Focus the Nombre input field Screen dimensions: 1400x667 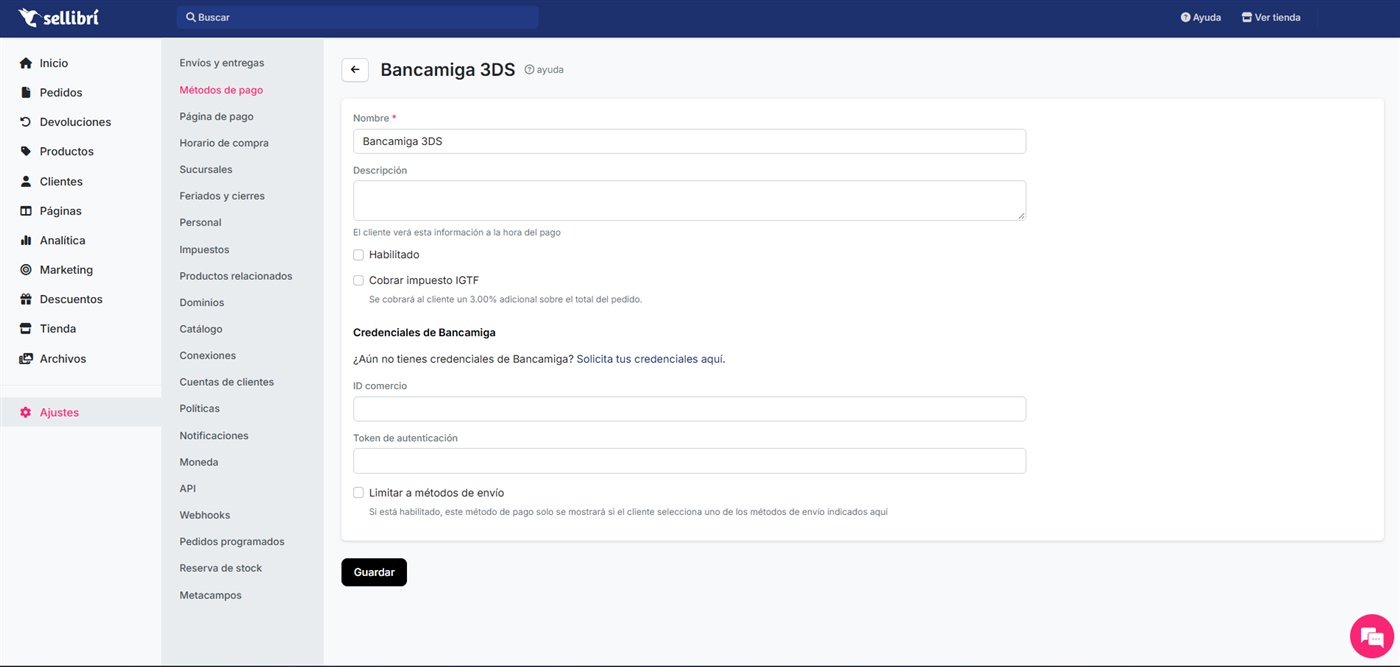[x=689, y=141]
